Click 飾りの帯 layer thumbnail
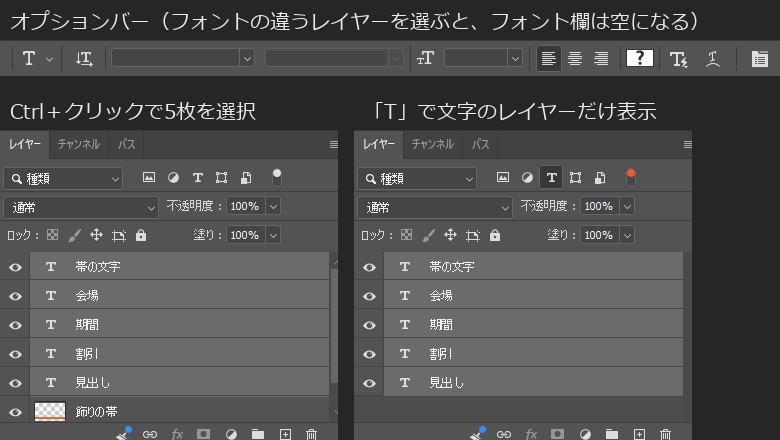The height and width of the screenshot is (440, 780). point(50,412)
